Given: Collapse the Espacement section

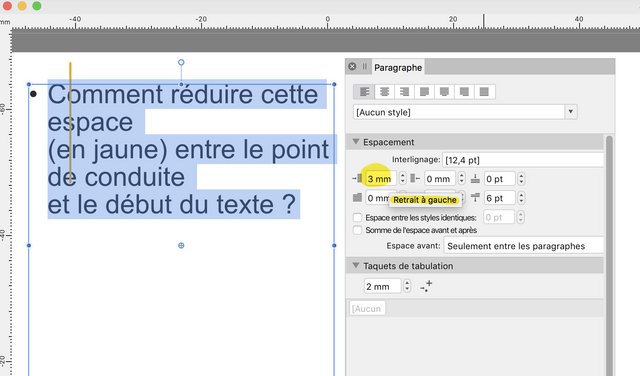Looking at the screenshot, I should (356, 142).
